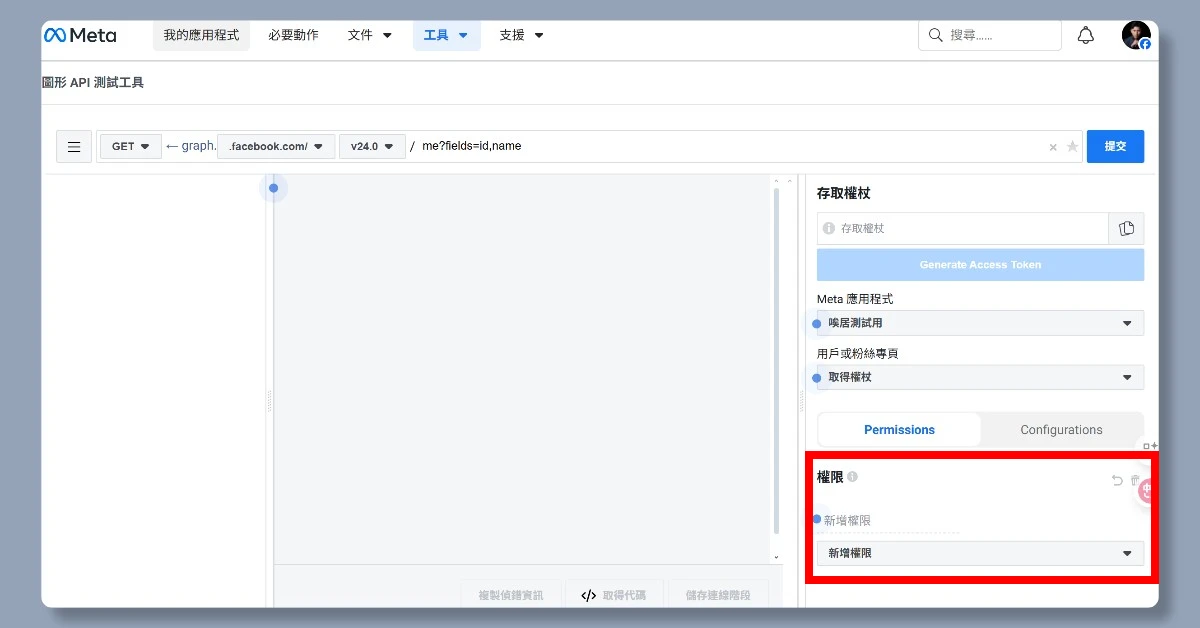Open the 新增權限 dropdown
This screenshot has height=628, width=1200.
tap(980, 553)
